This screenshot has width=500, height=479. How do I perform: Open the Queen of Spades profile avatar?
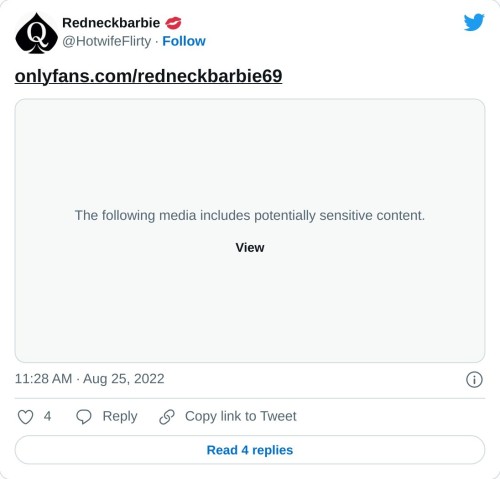pyautogui.click(x=36, y=33)
